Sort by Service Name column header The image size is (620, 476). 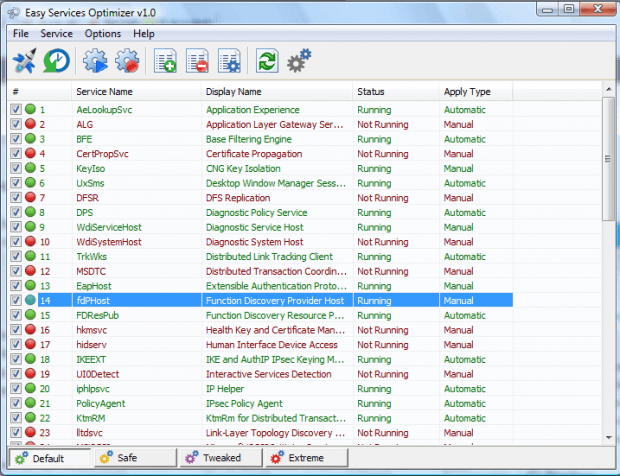(136, 92)
